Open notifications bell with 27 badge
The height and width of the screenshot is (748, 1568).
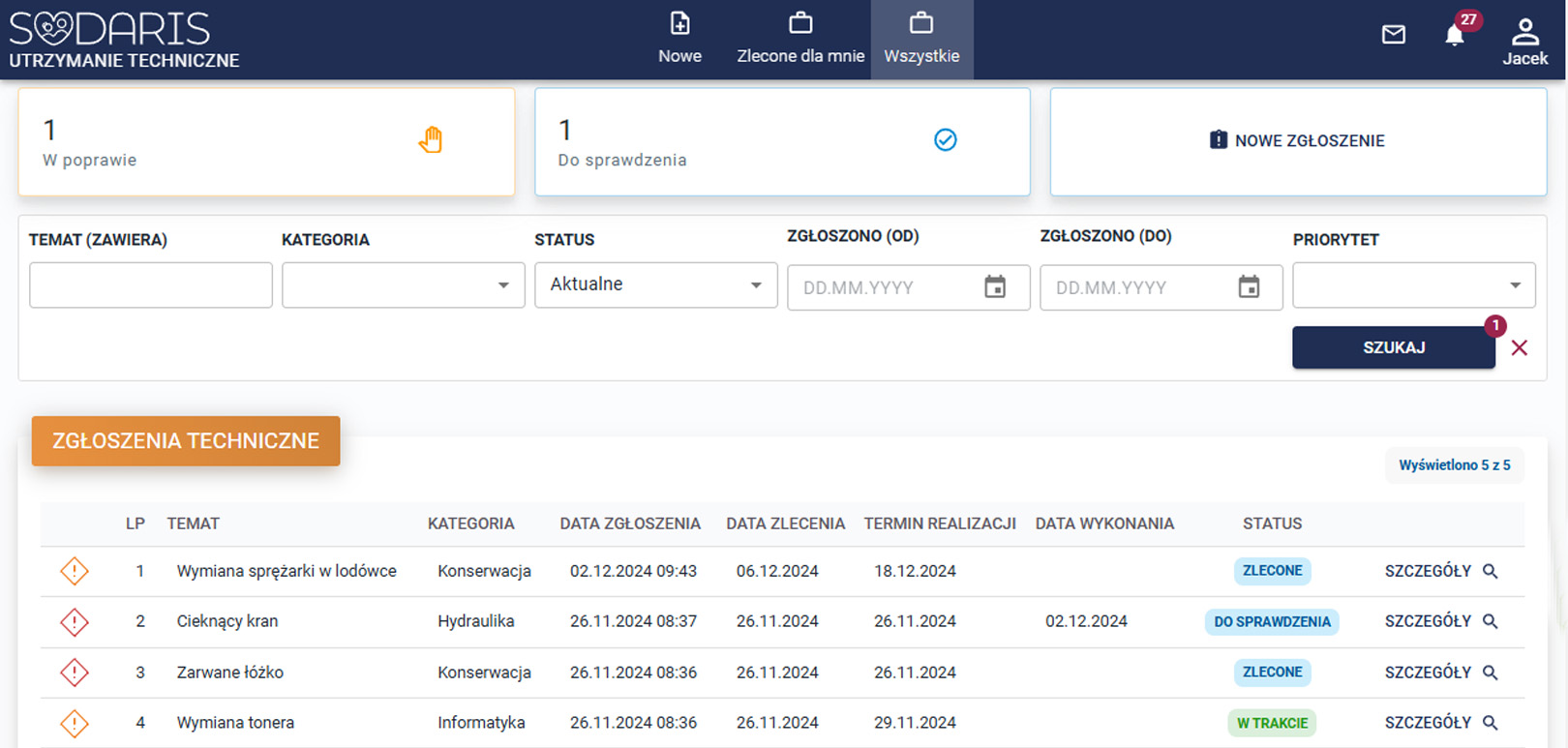coord(1454,35)
